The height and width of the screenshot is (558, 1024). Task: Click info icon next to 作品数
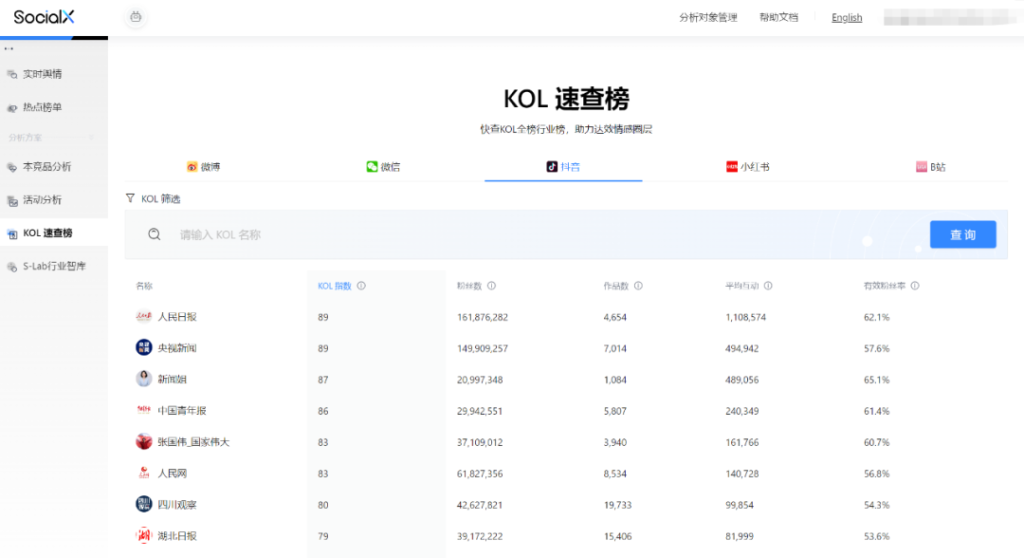tap(638, 286)
